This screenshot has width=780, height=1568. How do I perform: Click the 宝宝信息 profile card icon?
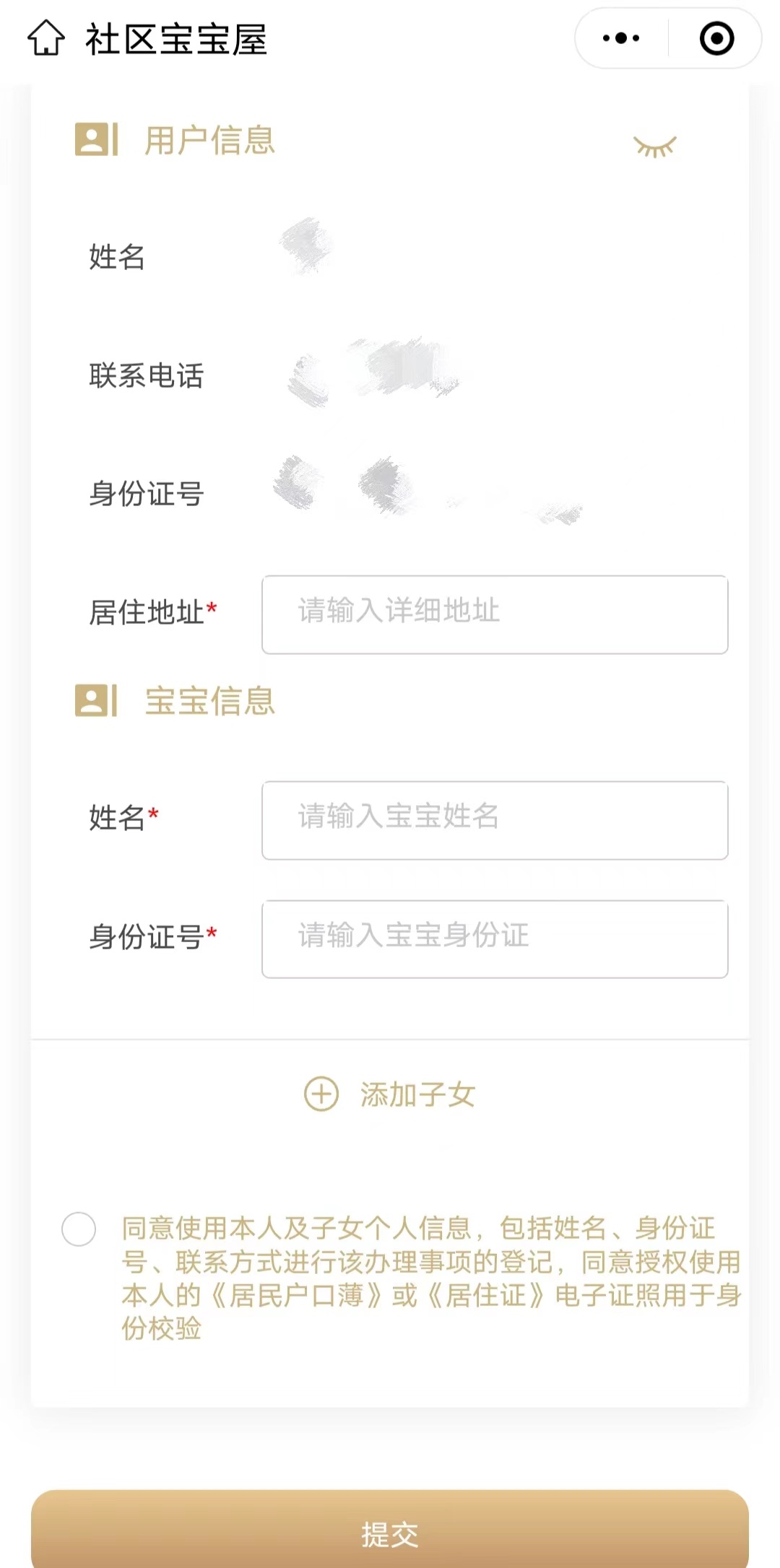point(96,701)
